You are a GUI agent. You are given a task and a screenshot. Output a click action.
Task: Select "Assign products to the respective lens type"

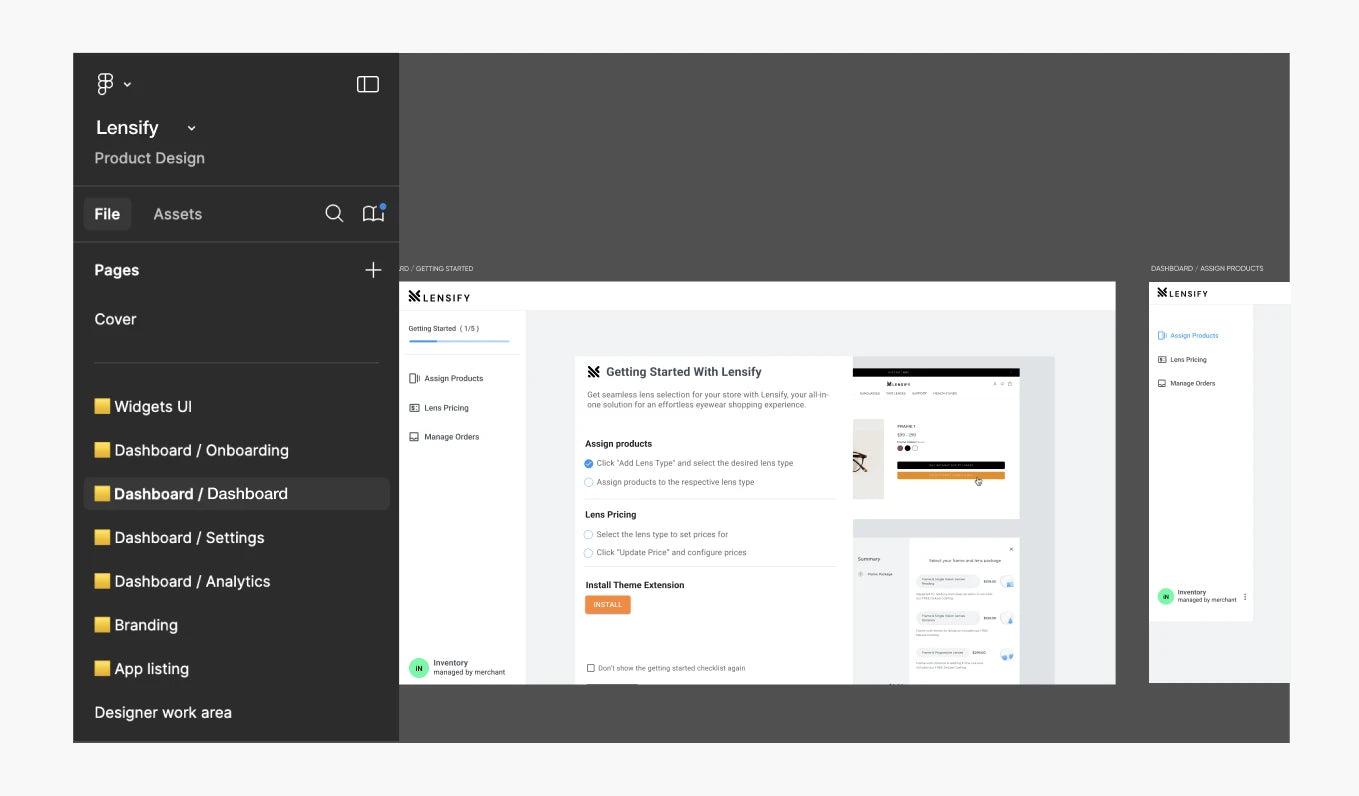(x=589, y=482)
